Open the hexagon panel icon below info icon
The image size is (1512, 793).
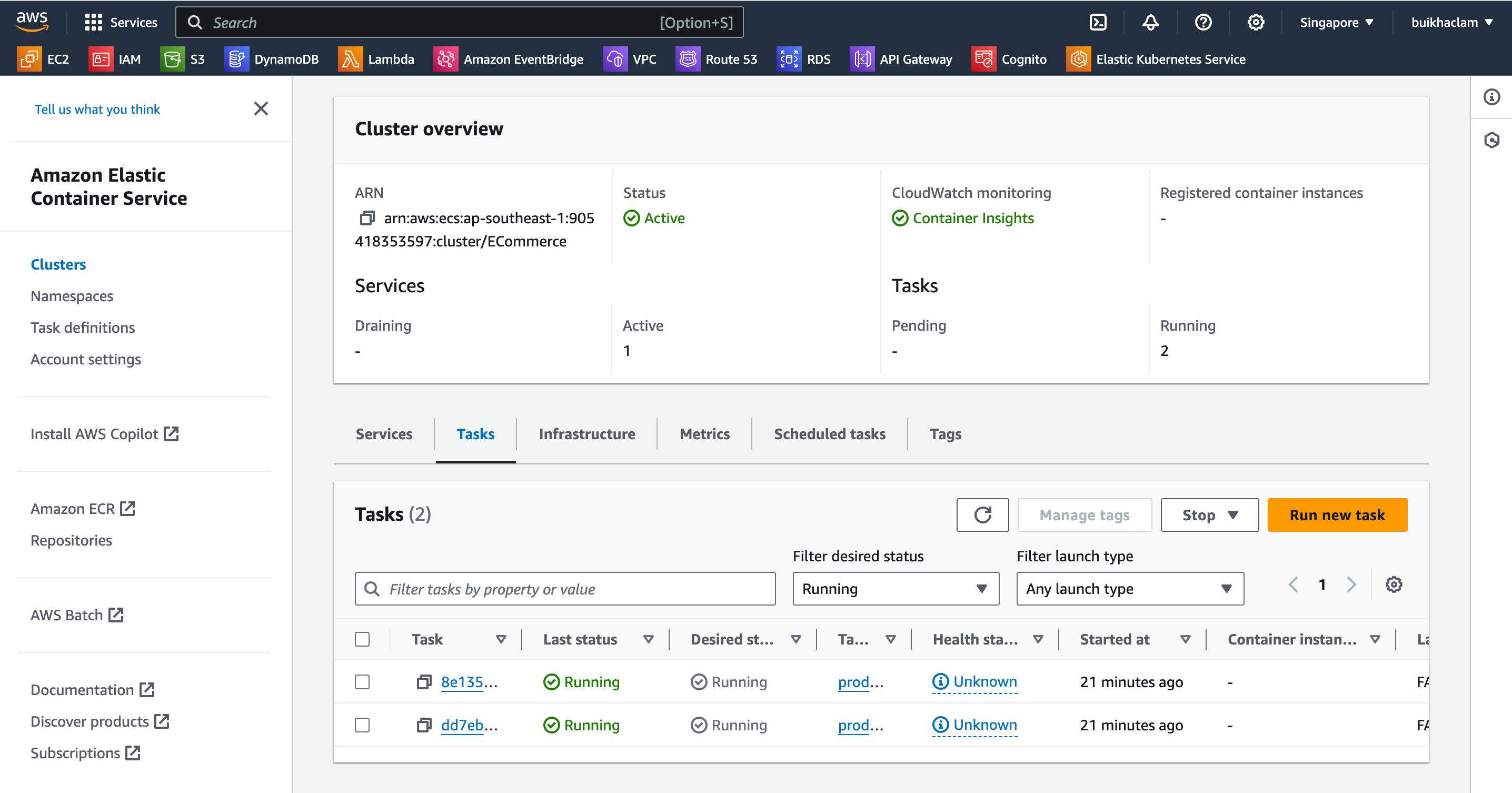(1491, 140)
